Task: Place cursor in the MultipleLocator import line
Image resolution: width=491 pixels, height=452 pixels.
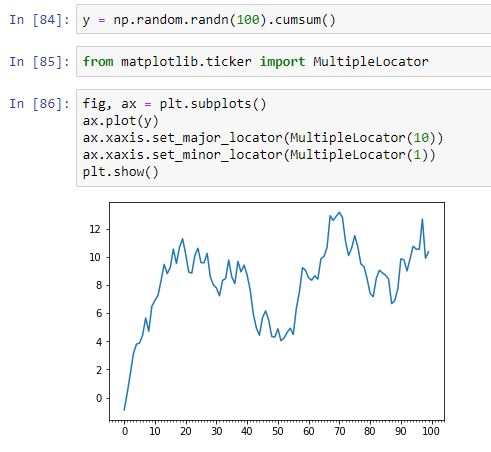Action: coord(255,62)
